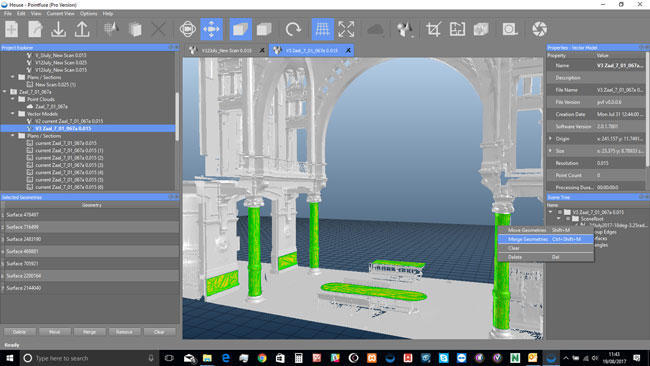Collapse SceneRoot node in Scene Tree
The image size is (650, 366).
pos(559,218)
